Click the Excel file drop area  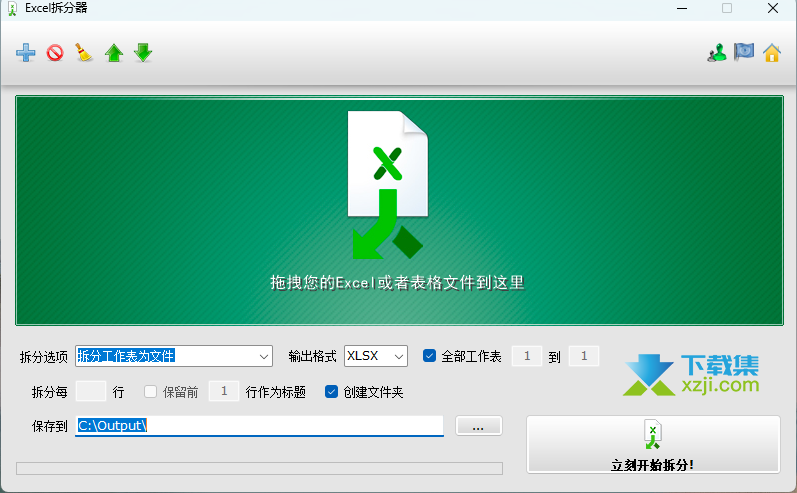pyautogui.click(x=399, y=210)
